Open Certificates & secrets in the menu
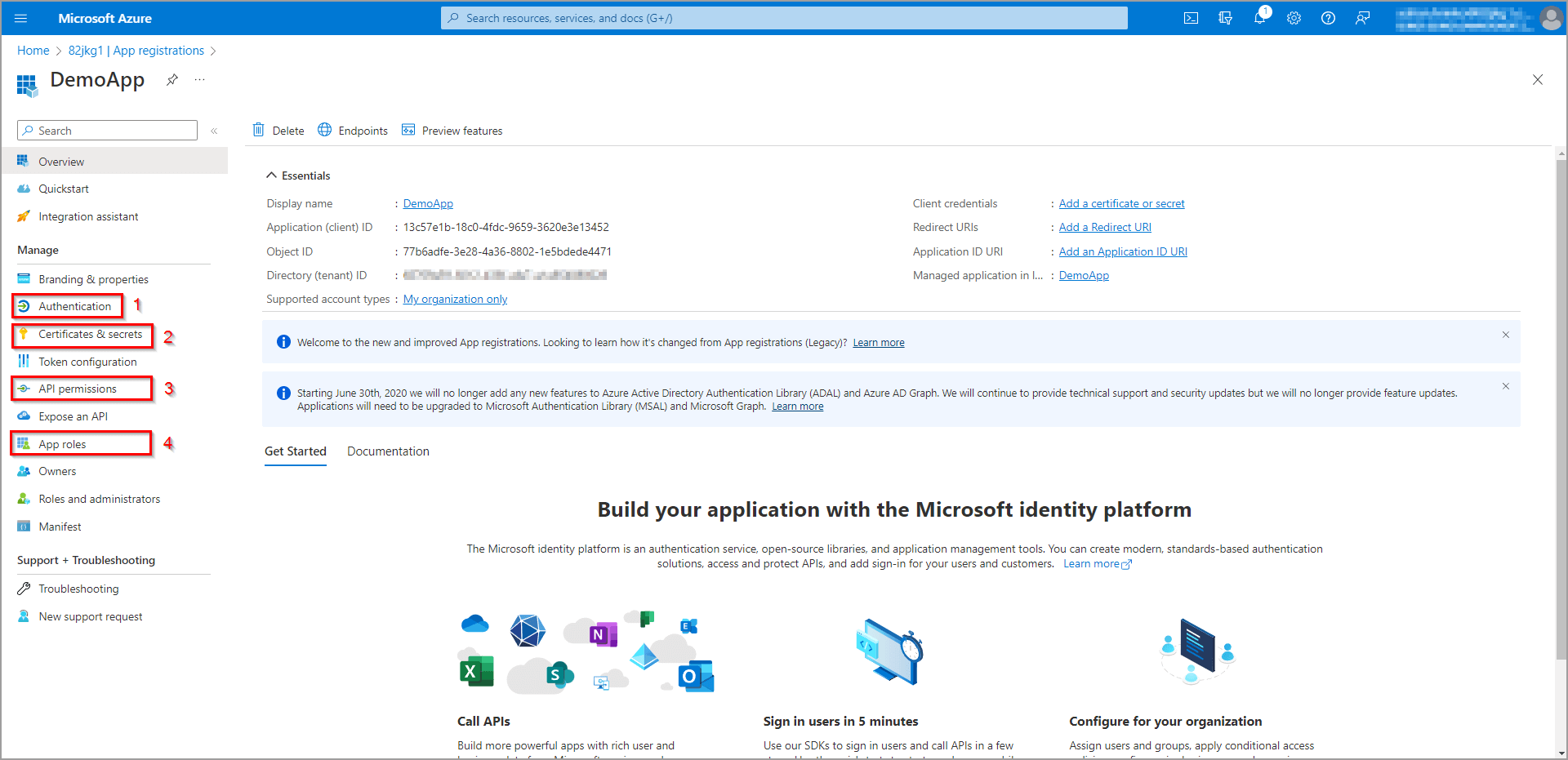The image size is (1568, 760). coord(90,334)
